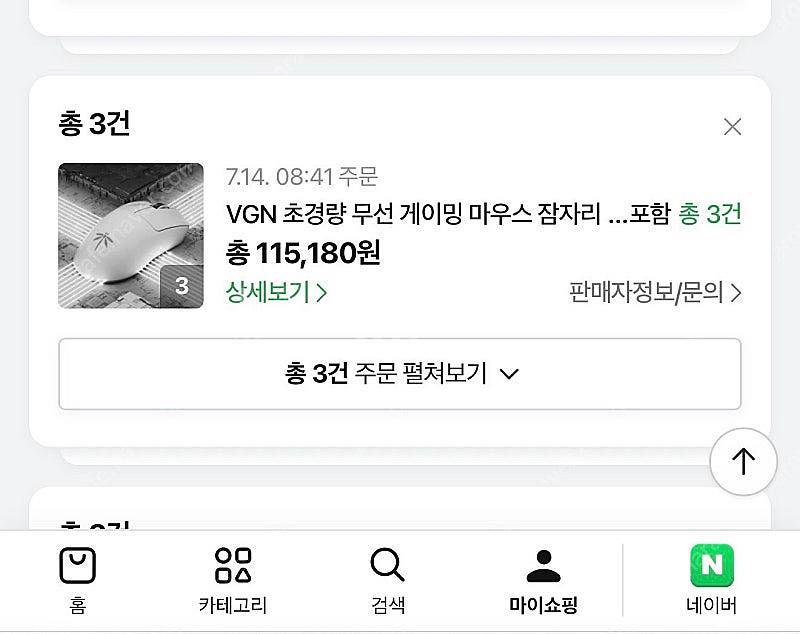Expand 총 3건 주문 펼쳐보기

tap(400, 373)
